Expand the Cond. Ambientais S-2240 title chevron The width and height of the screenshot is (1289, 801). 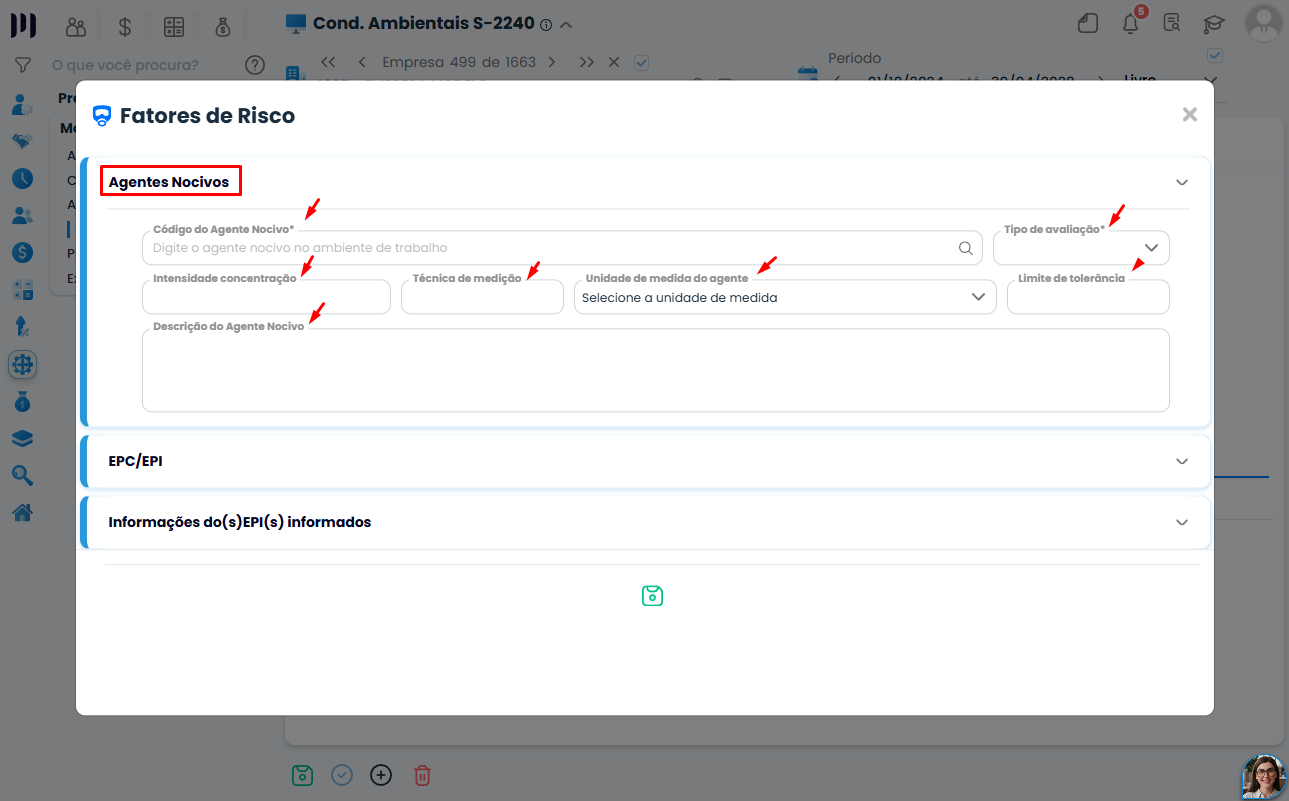[567, 23]
